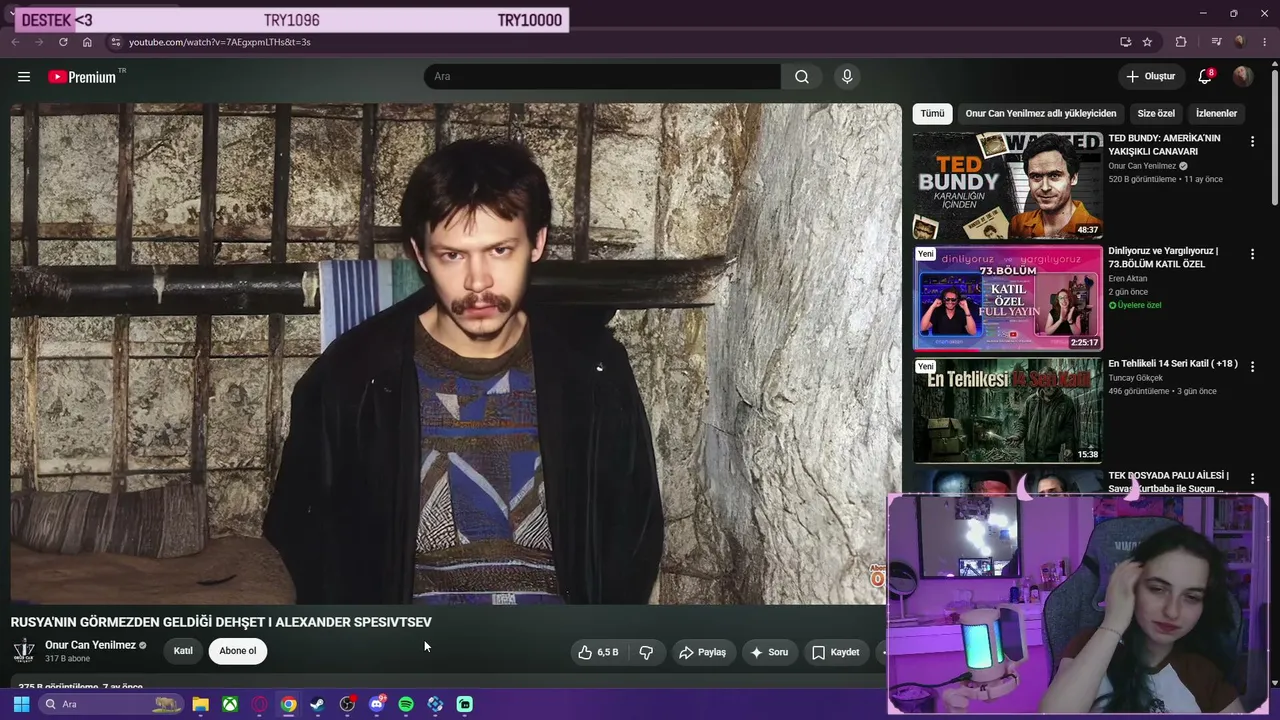
Task: Open the TED BUNDY: AMERİKA'NIN YAKIŞIKLI CANAVARI title
Action: 1164,145
